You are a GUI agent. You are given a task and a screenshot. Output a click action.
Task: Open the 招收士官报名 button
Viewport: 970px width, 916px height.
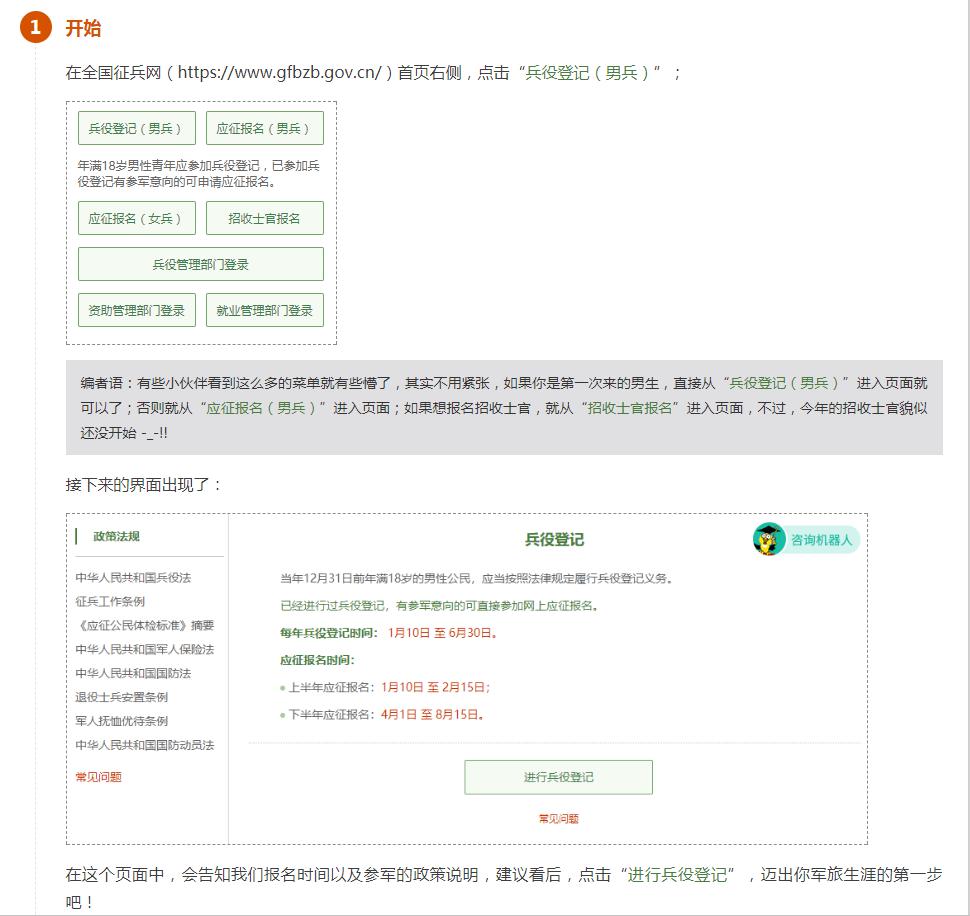point(264,218)
